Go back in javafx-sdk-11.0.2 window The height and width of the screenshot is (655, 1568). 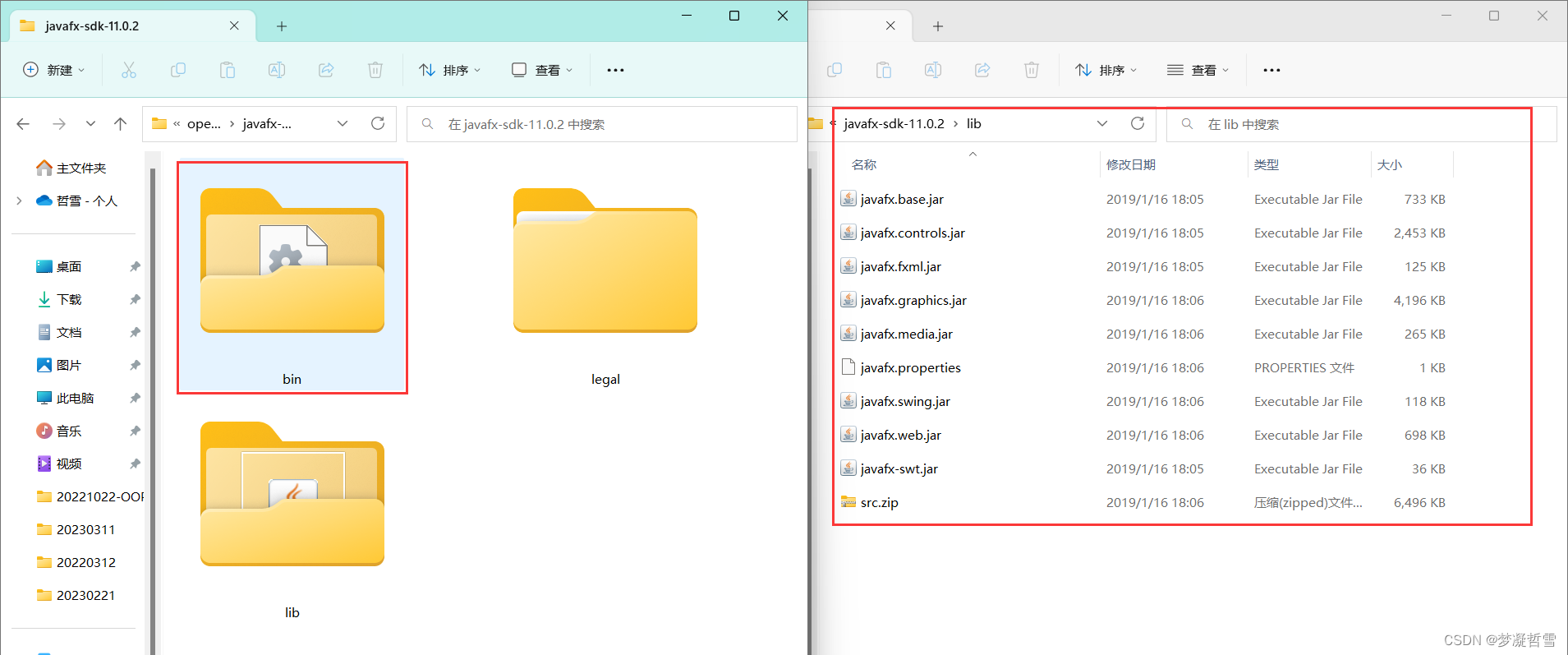(x=23, y=124)
